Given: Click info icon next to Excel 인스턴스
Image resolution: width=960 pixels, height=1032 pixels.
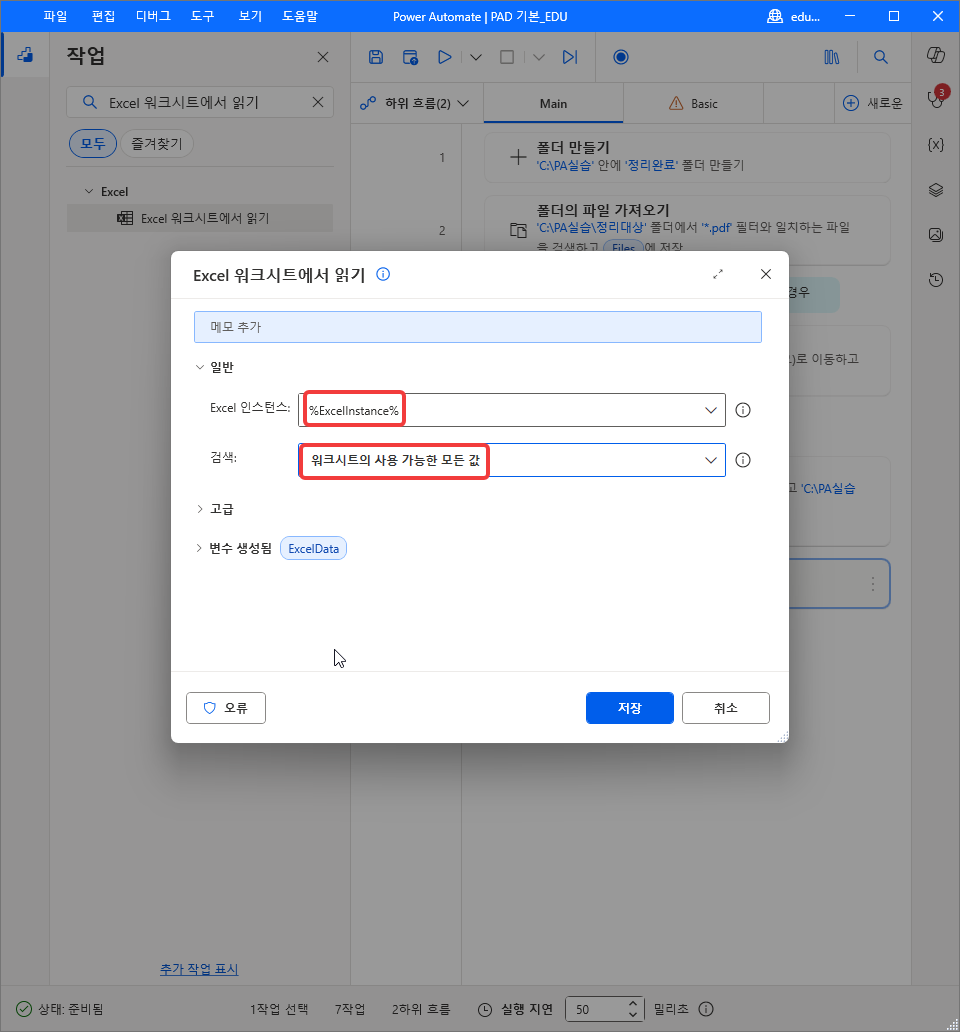Looking at the screenshot, I should click(x=743, y=410).
